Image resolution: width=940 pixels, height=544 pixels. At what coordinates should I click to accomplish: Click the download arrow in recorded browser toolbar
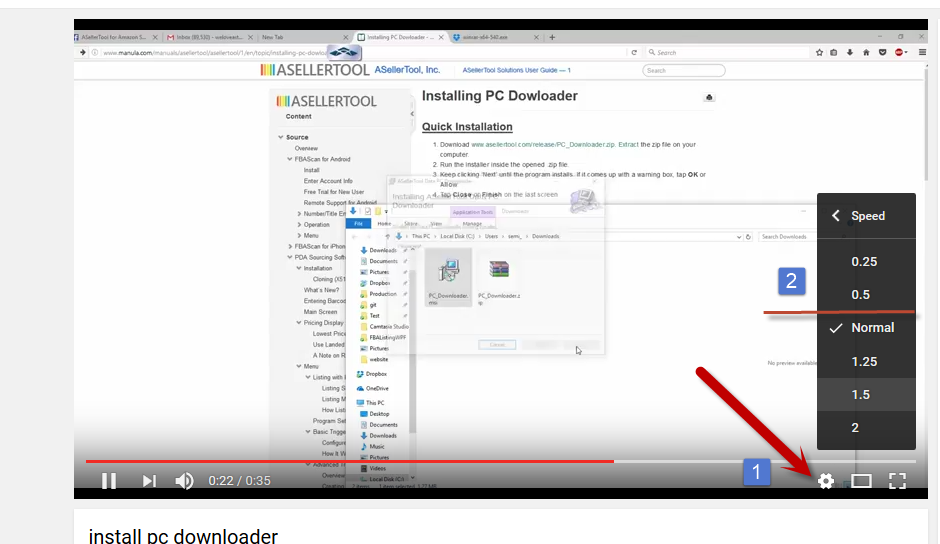(x=849, y=53)
